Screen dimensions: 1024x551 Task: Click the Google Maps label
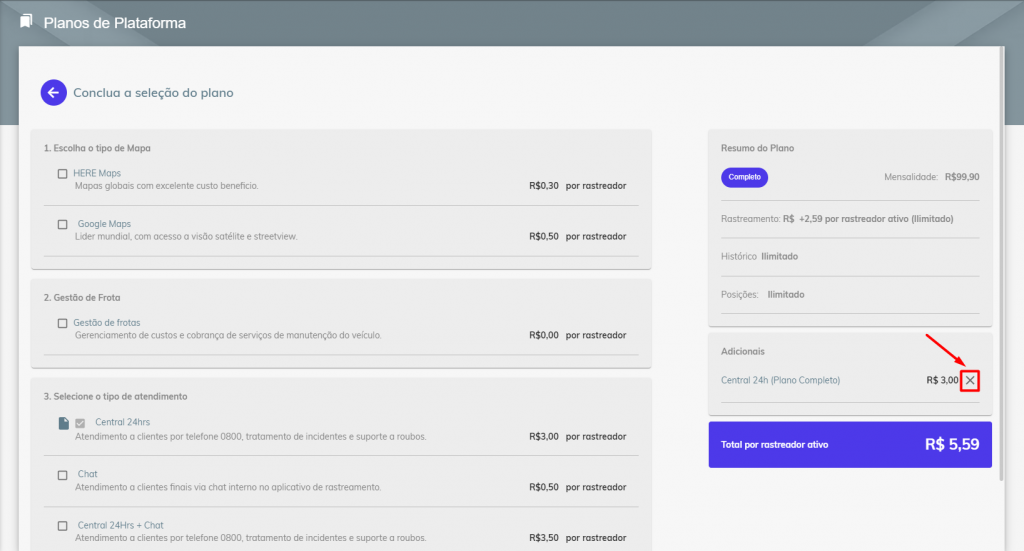pos(104,224)
